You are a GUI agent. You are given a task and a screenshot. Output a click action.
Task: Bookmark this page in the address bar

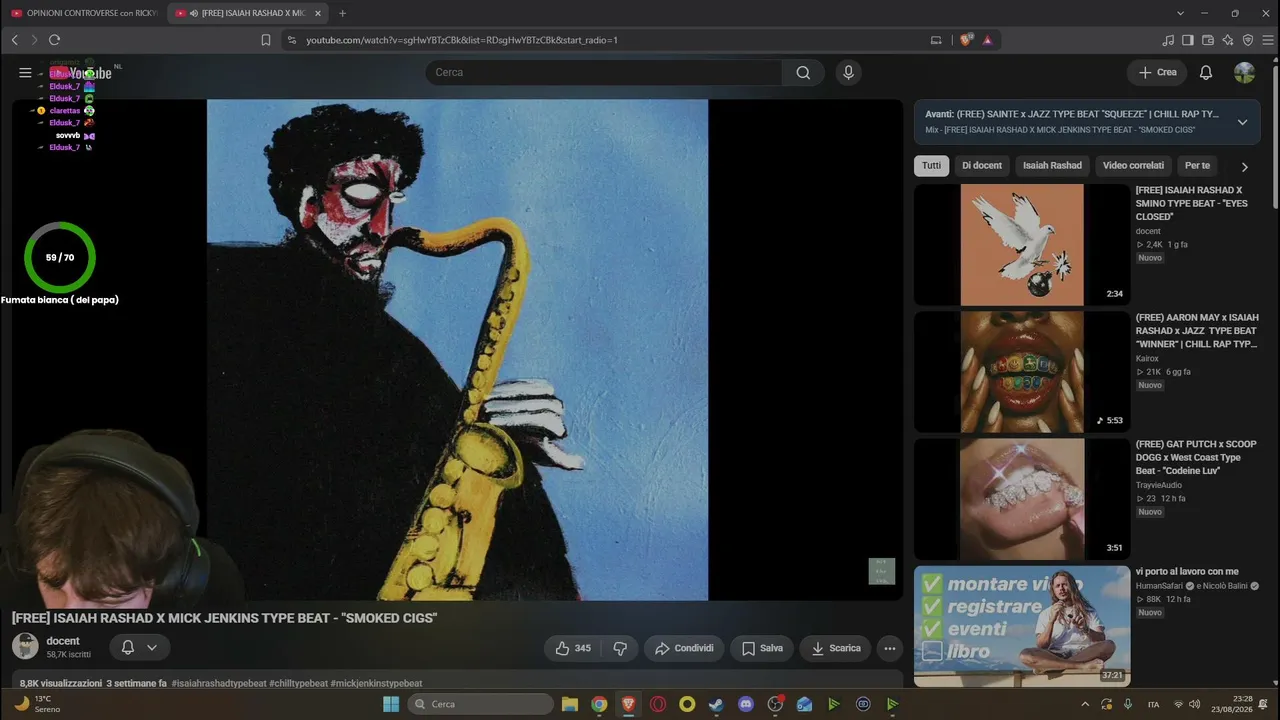[x=266, y=40]
